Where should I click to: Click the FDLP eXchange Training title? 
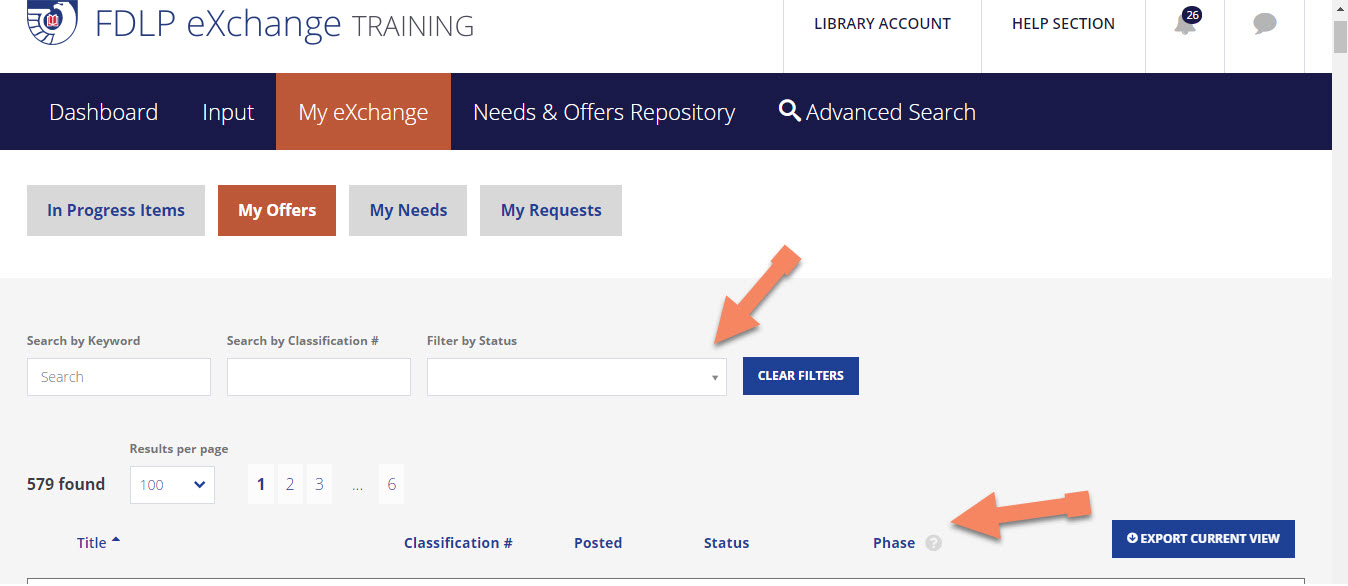point(284,24)
